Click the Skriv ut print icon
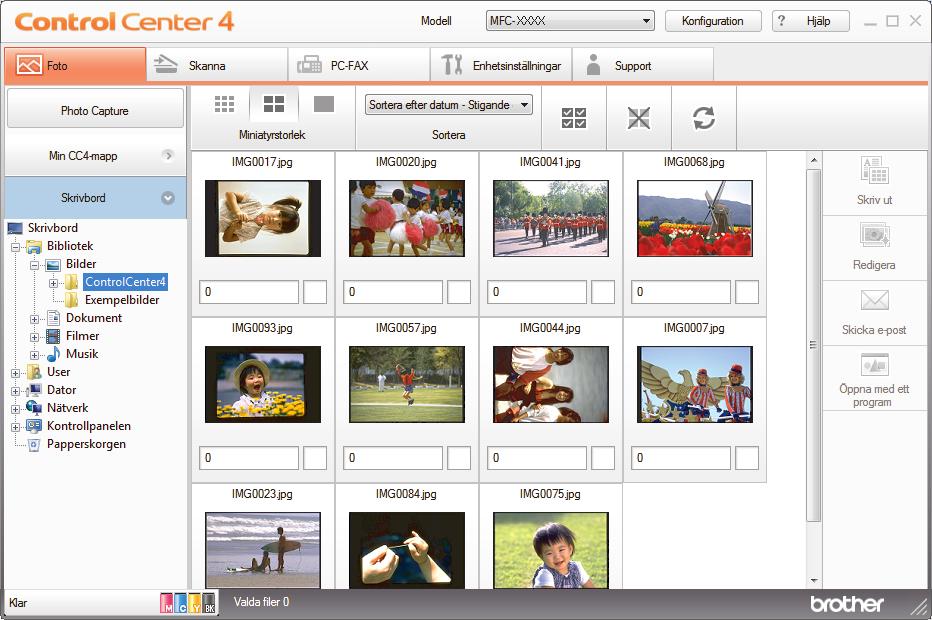This screenshot has width=932, height=620. click(874, 171)
